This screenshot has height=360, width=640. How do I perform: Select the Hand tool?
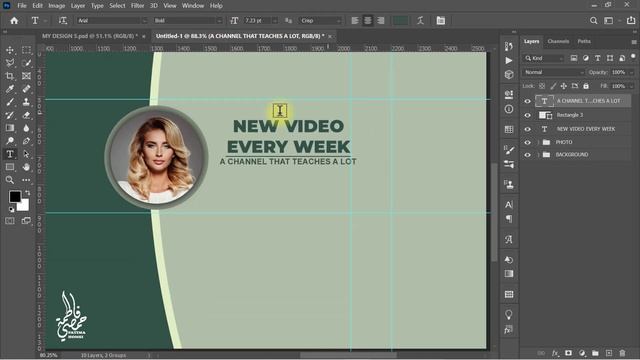pyautogui.click(x=26, y=167)
